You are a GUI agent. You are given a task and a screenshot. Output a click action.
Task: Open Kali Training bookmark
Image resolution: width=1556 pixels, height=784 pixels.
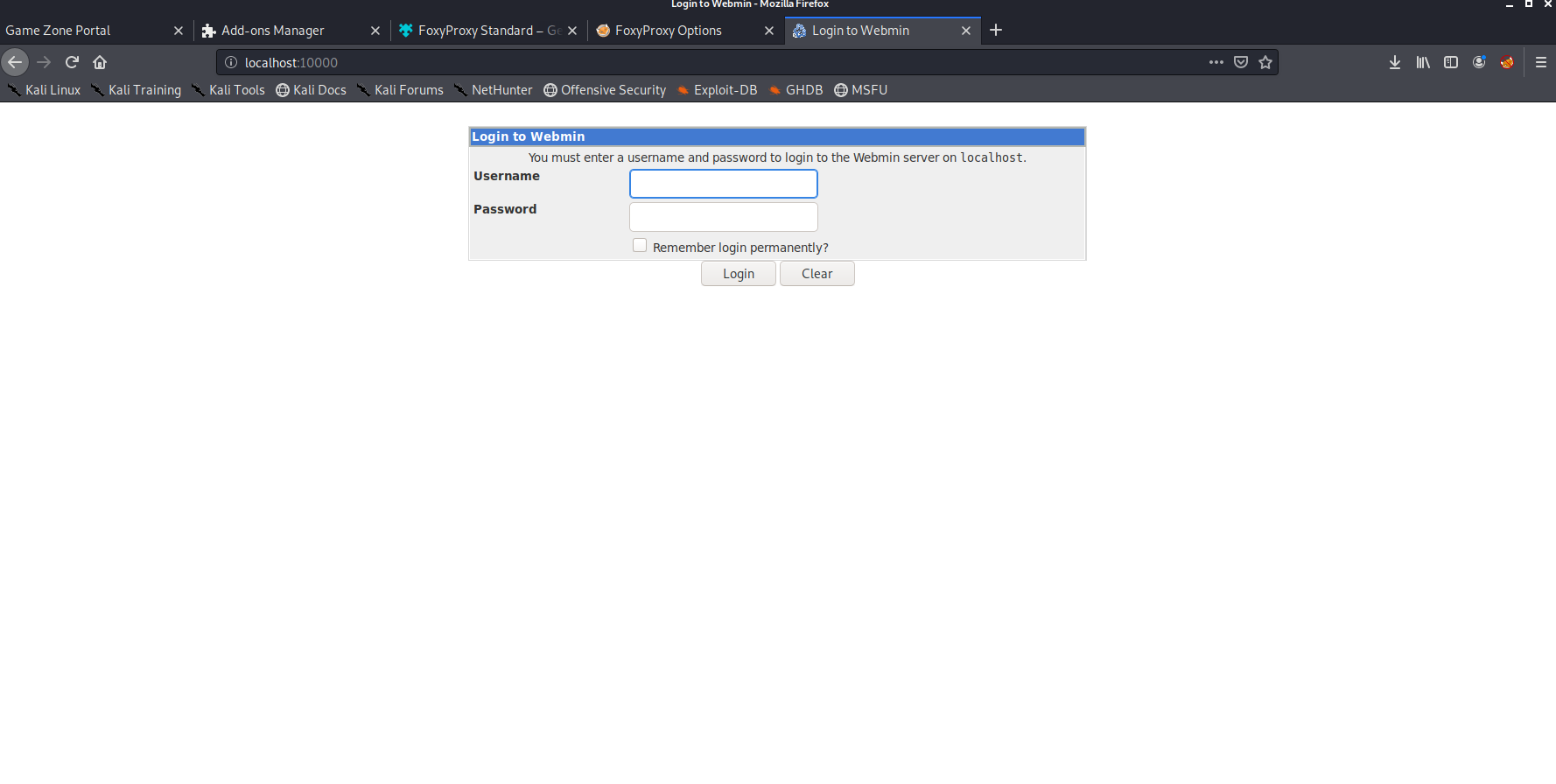[136, 90]
